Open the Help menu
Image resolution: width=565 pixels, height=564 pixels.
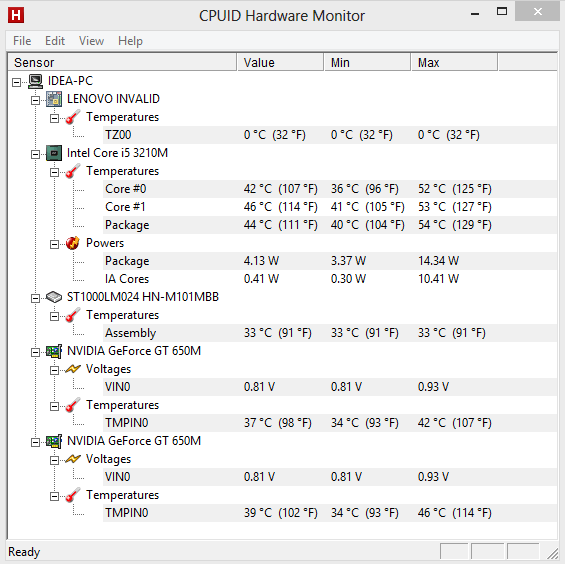point(130,41)
